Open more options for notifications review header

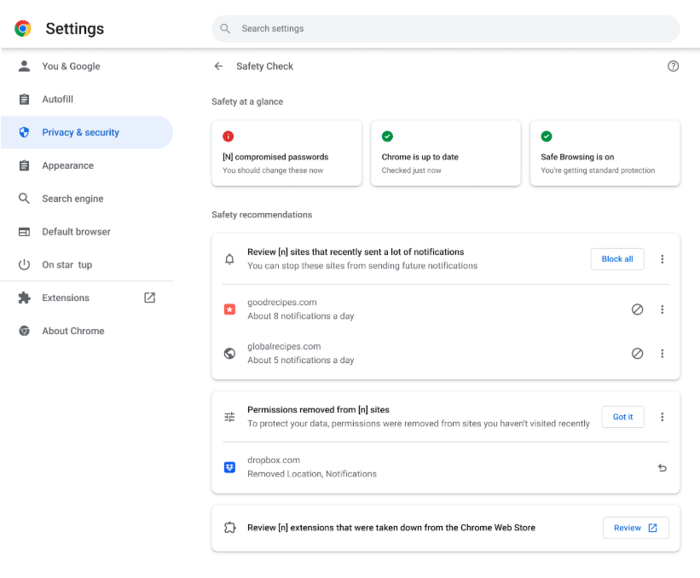pyautogui.click(x=662, y=259)
